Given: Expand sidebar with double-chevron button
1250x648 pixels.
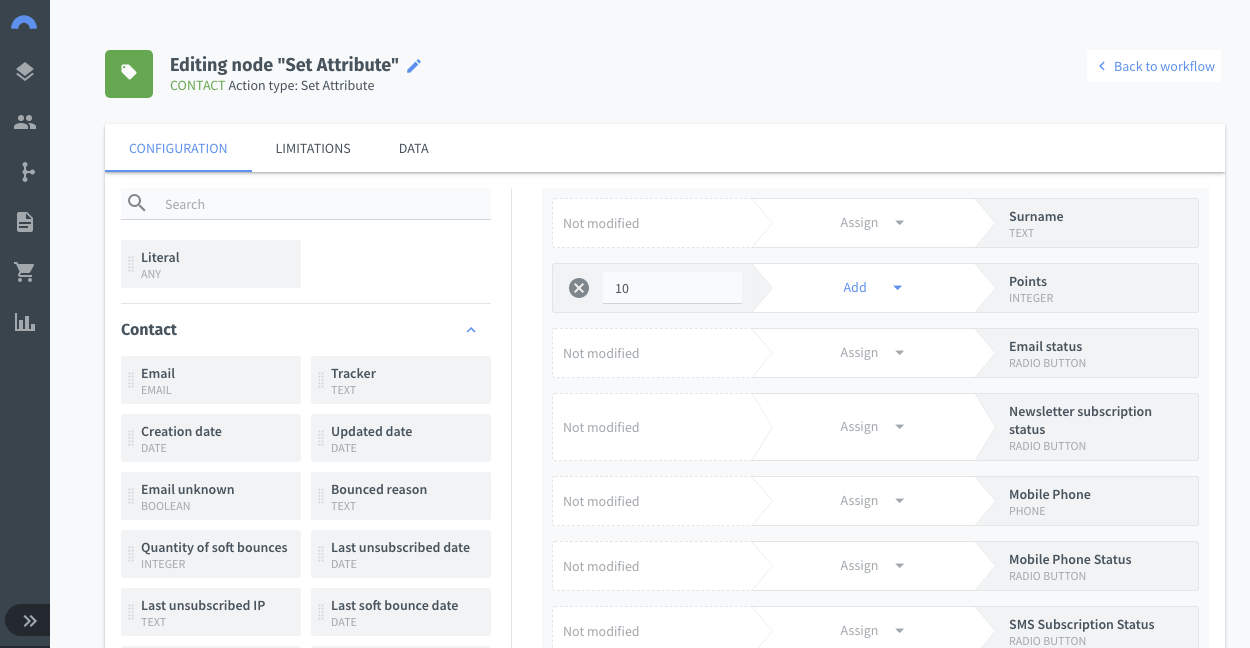Looking at the screenshot, I should click(x=30, y=621).
